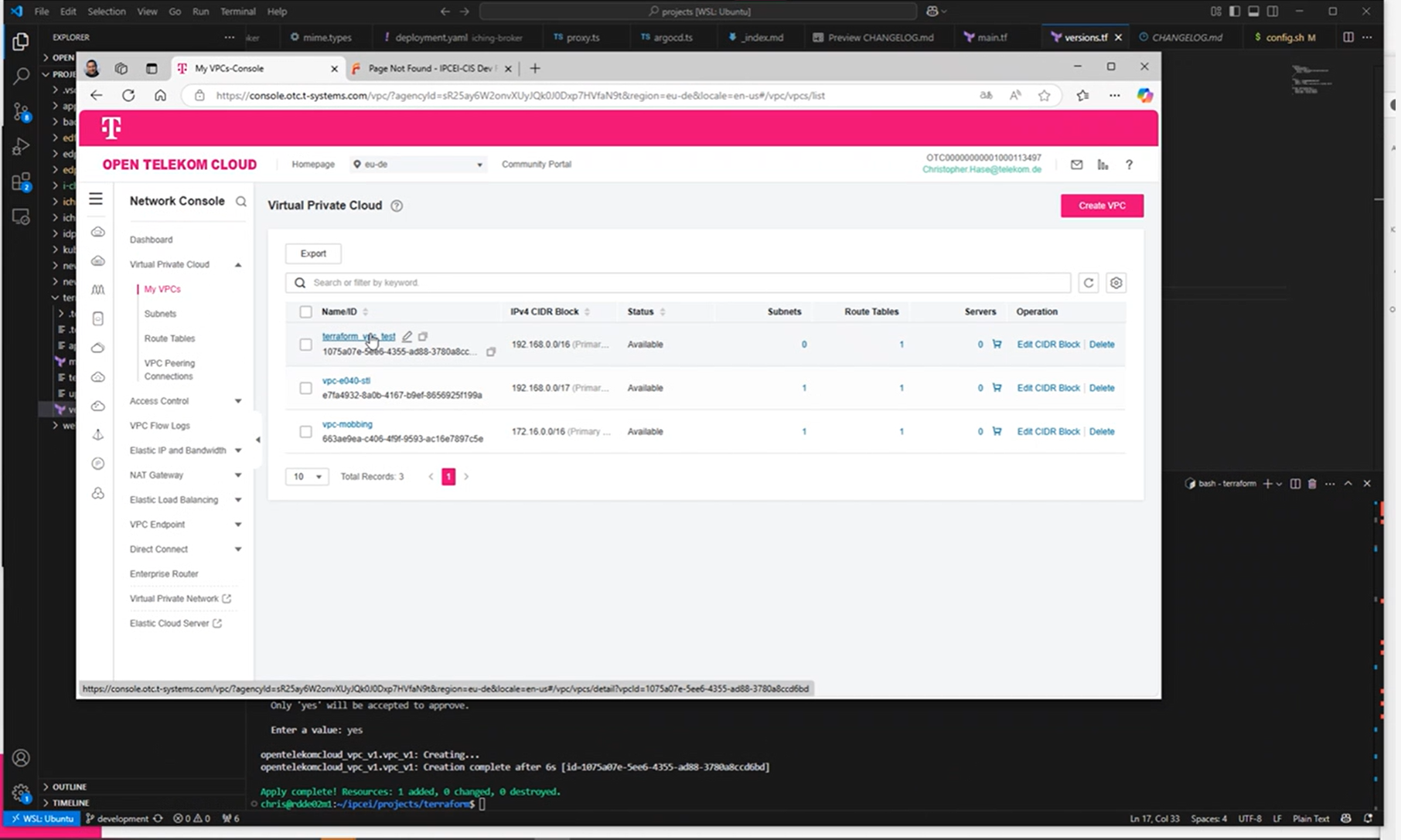Click the Create VPC button

1102,206
